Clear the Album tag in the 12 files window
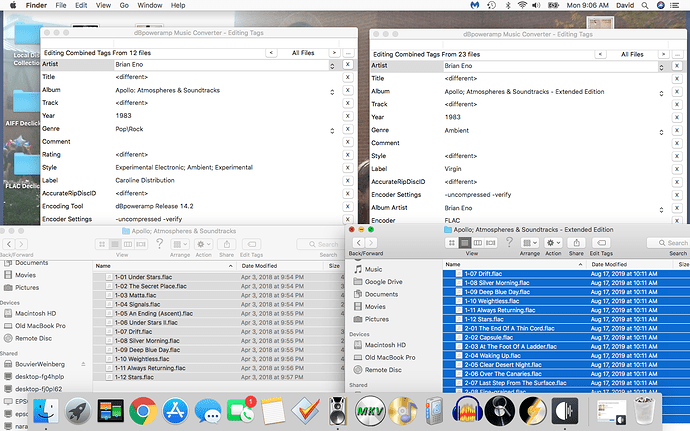The width and height of the screenshot is (690, 431). tap(348, 90)
